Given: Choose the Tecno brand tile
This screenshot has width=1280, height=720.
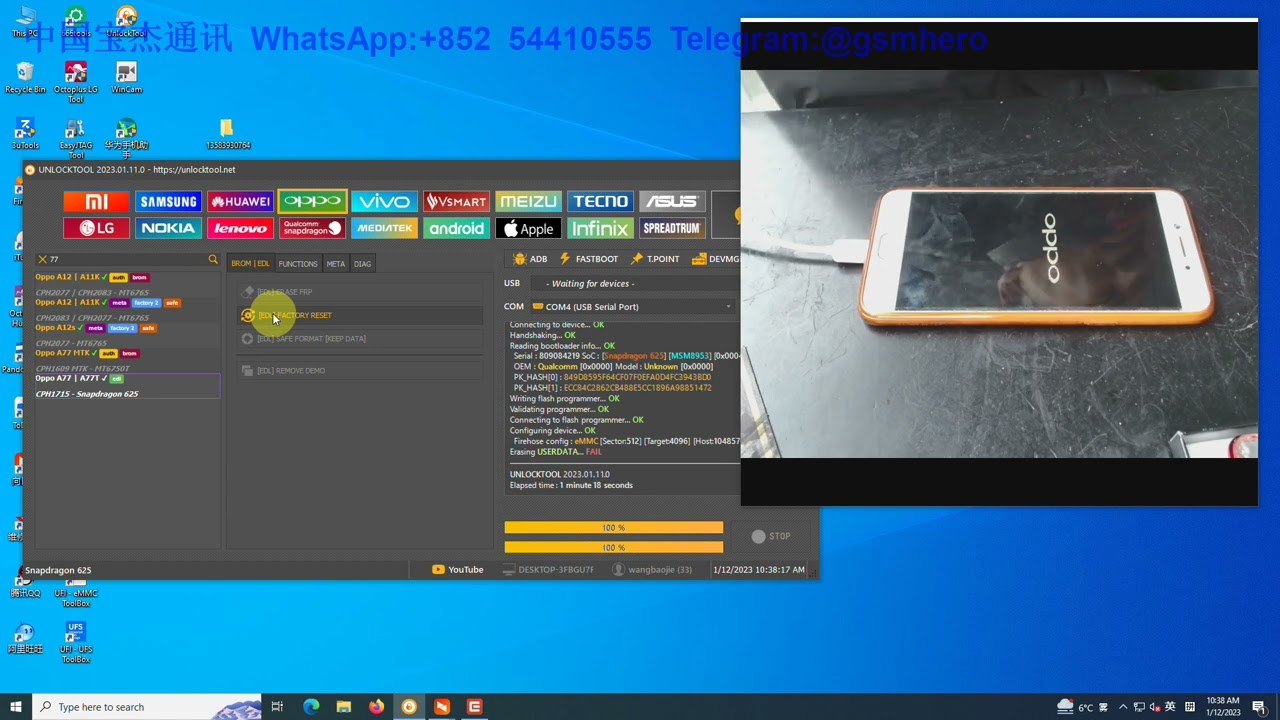Looking at the screenshot, I should [x=600, y=202].
